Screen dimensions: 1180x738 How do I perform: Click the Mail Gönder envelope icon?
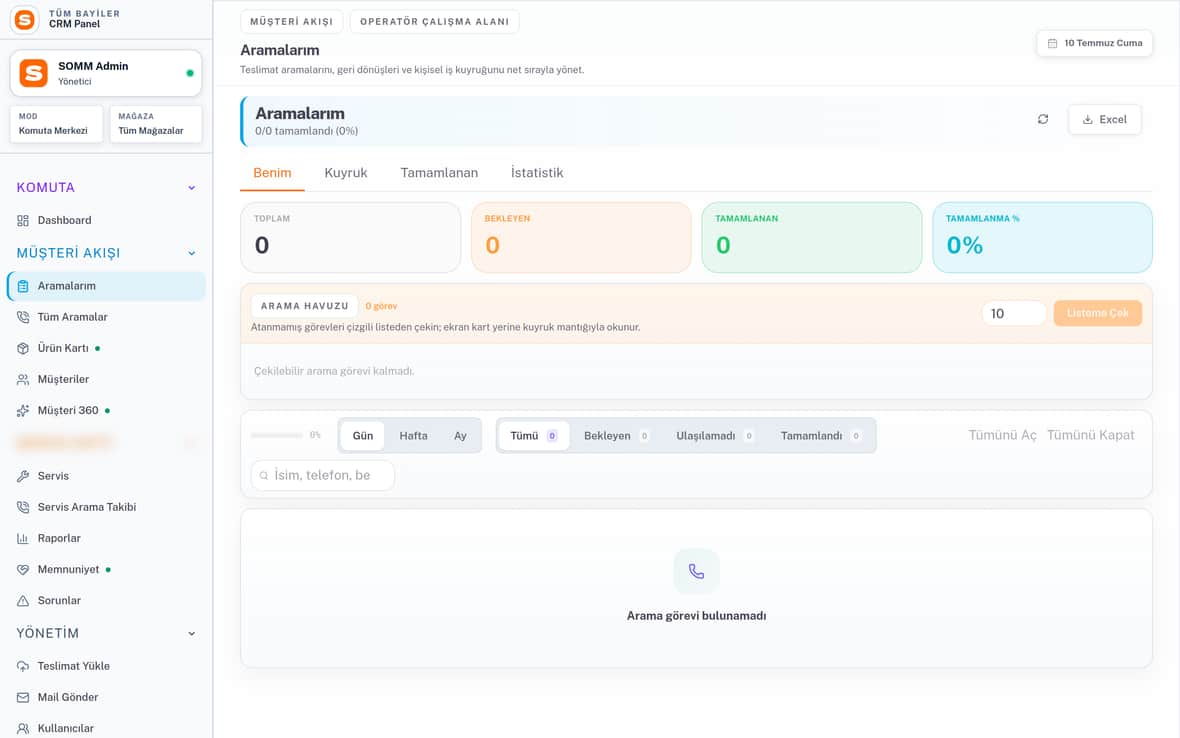pos(23,697)
